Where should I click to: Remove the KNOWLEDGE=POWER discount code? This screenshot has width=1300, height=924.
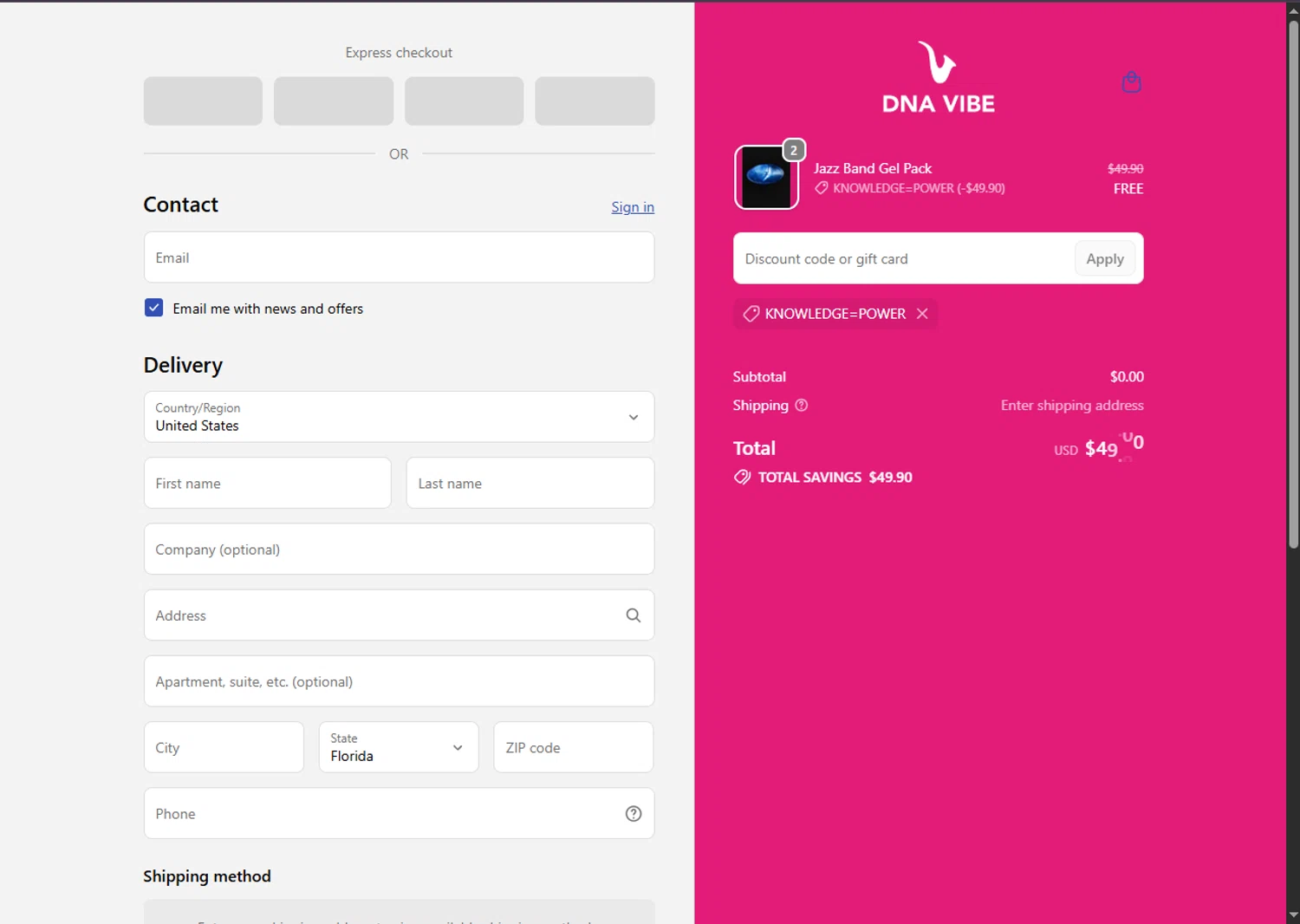(x=922, y=314)
